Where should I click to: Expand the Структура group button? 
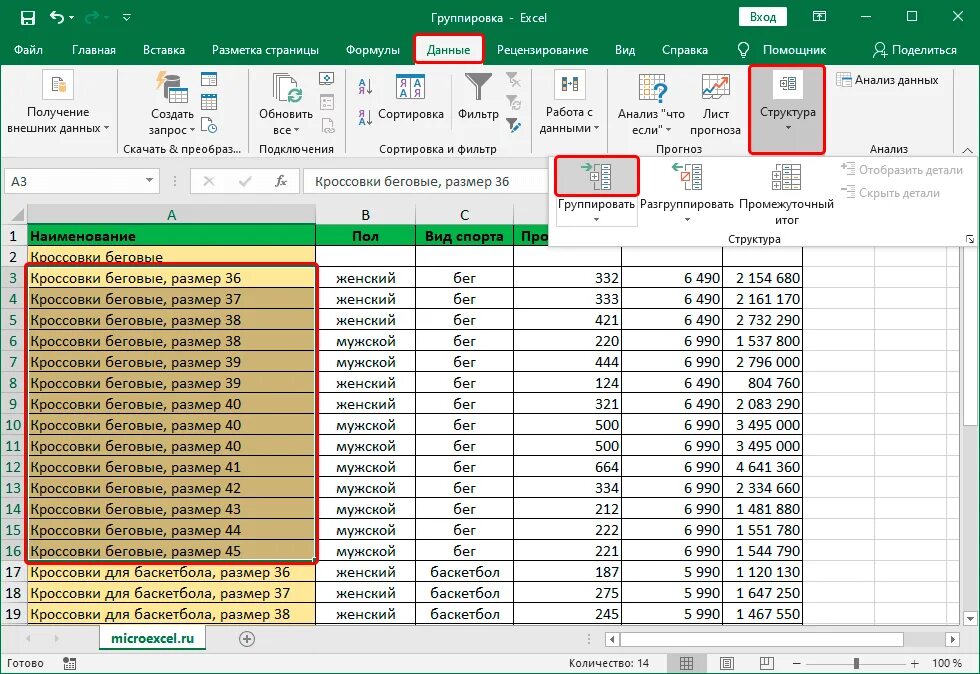click(x=787, y=109)
